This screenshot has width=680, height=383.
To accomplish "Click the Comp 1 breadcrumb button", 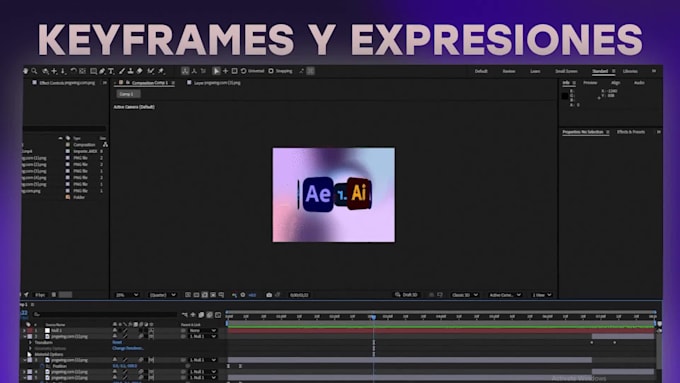I will coord(128,94).
